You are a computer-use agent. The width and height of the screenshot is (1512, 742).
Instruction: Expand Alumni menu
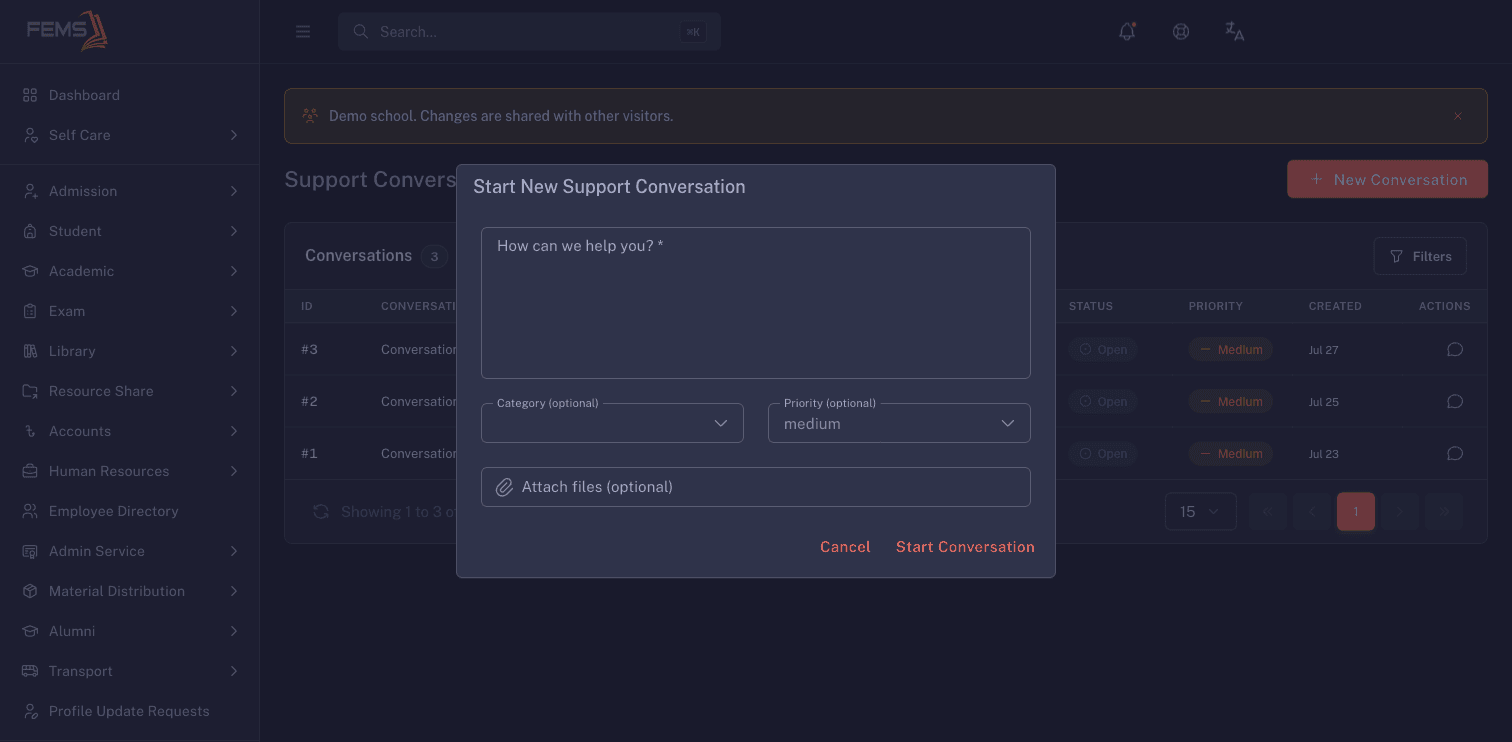point(130,631)
